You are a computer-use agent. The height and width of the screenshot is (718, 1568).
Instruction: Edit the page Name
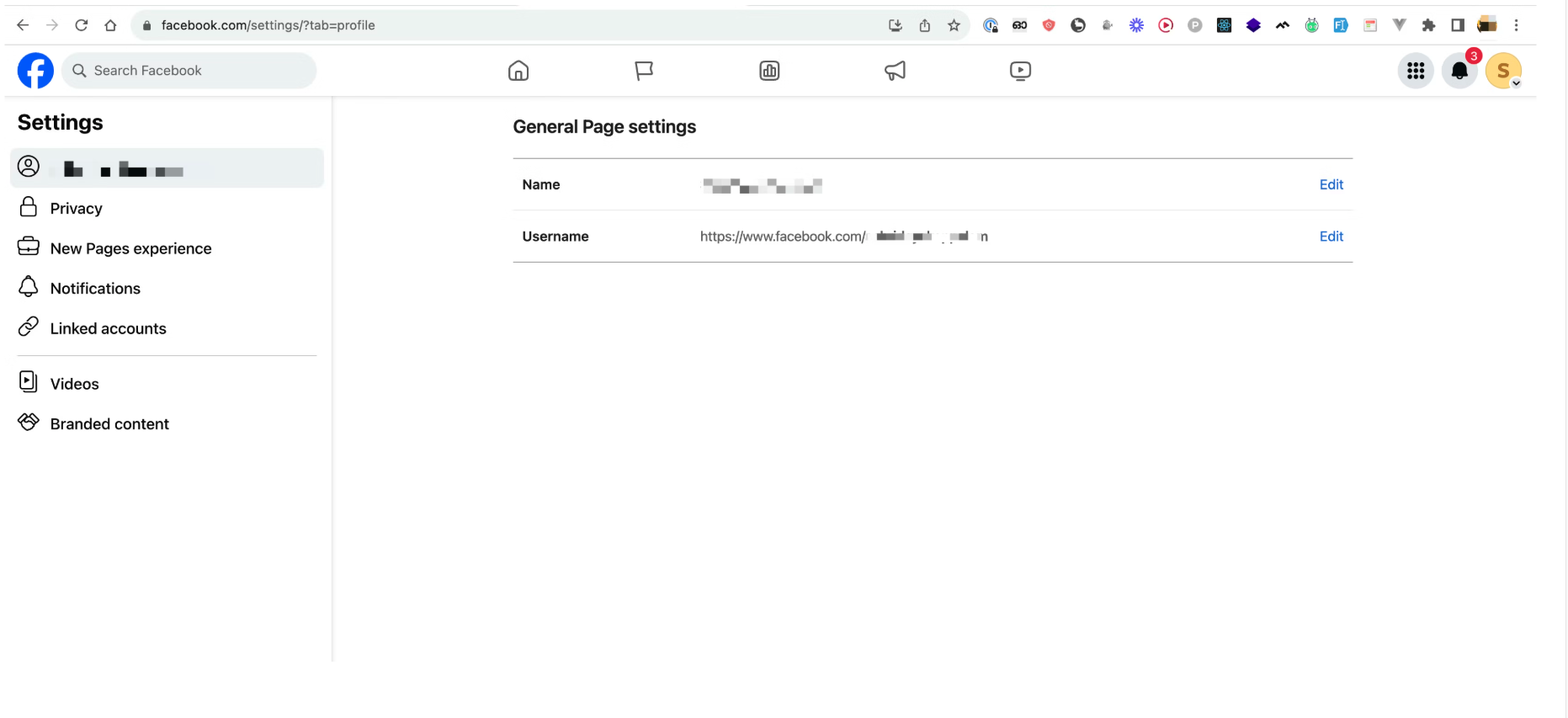(1331, 184)
